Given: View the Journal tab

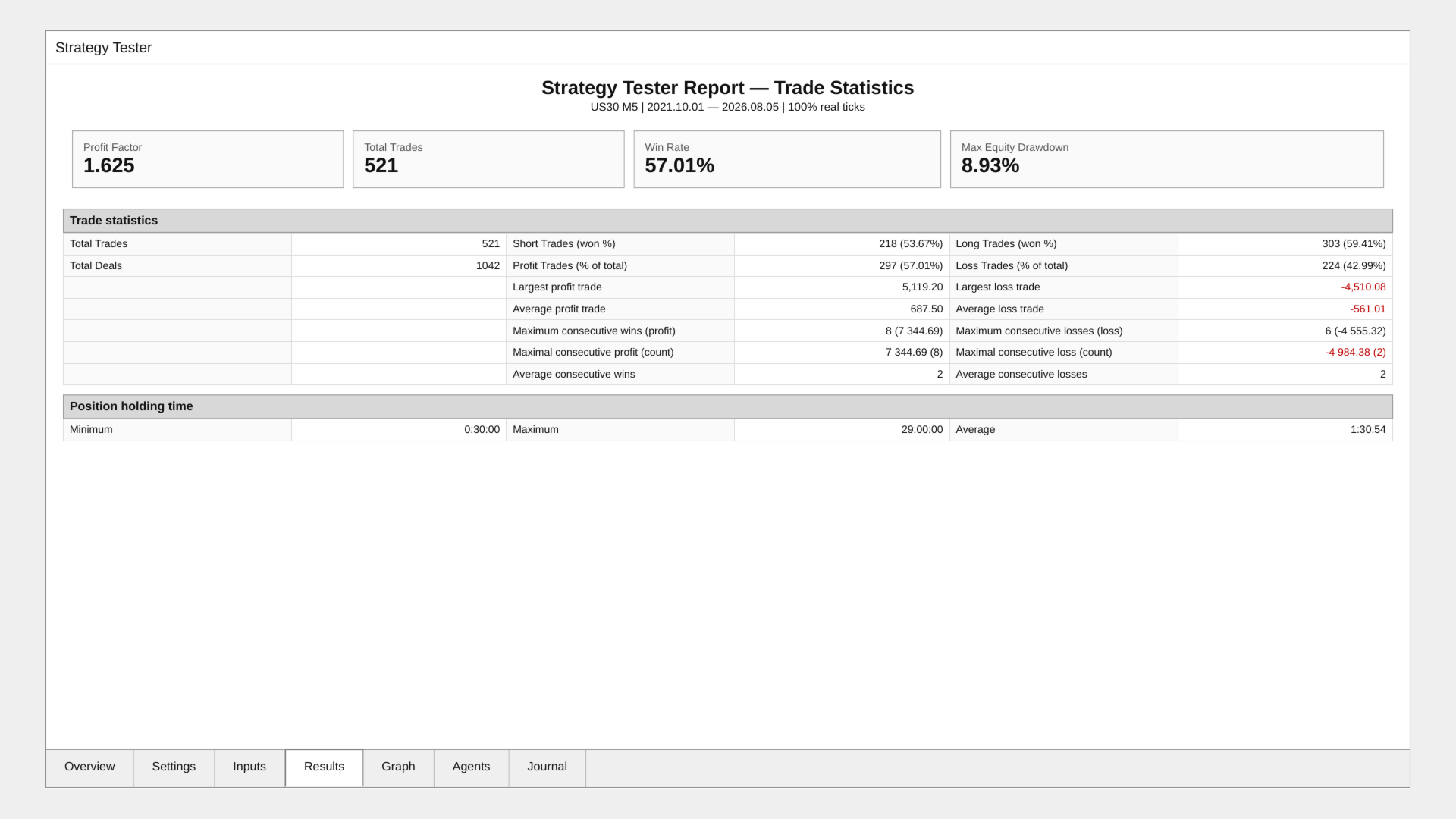Looking at the screenshot, I should coord(547,767).
